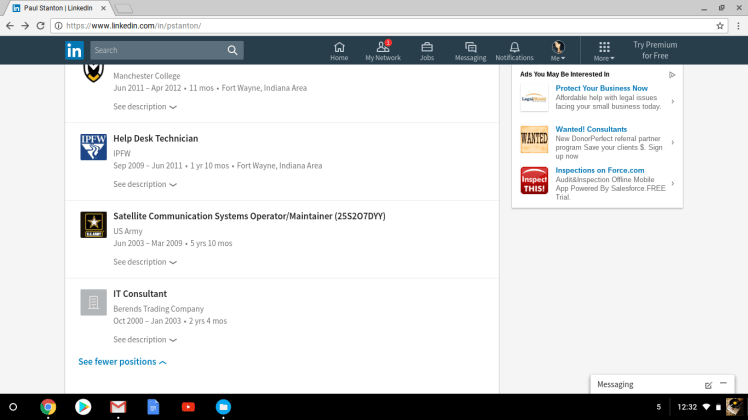Collapse list with See fewer positions
The width and height of the screenshot is (748, 420).
click(x=123, y=362)
